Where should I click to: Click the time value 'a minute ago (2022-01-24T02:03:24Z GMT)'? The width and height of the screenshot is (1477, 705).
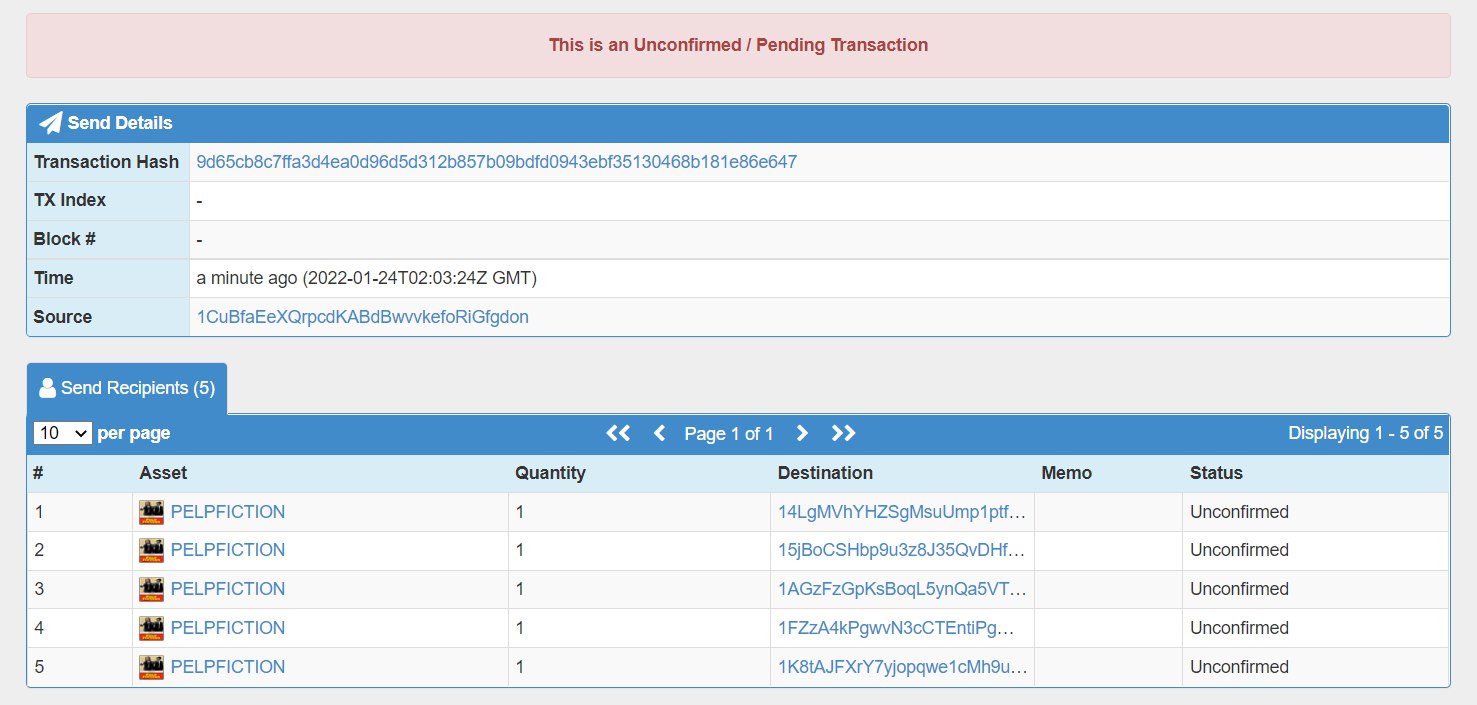tap(367, 278)
